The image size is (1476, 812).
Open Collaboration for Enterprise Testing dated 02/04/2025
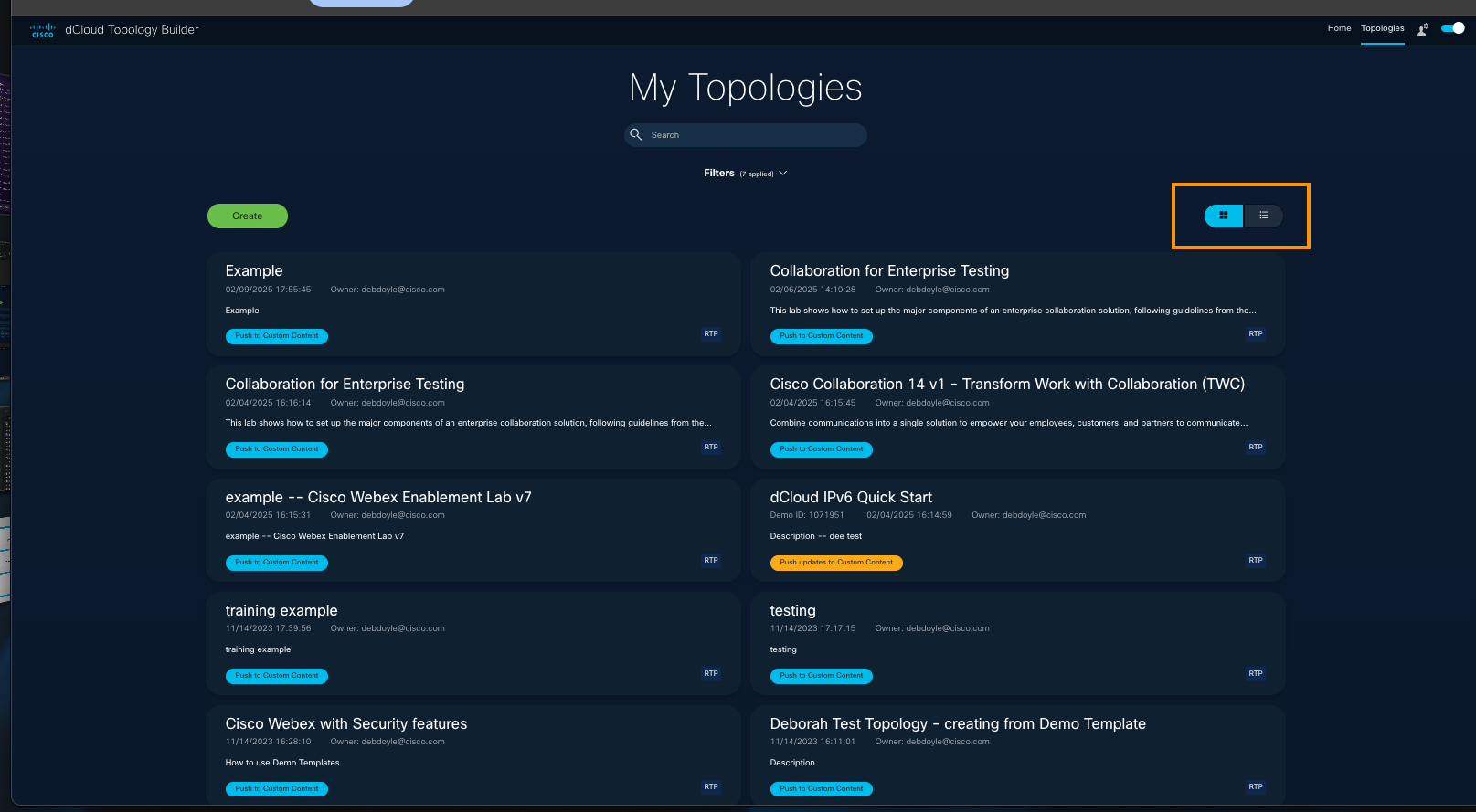[x=345, y=385]
